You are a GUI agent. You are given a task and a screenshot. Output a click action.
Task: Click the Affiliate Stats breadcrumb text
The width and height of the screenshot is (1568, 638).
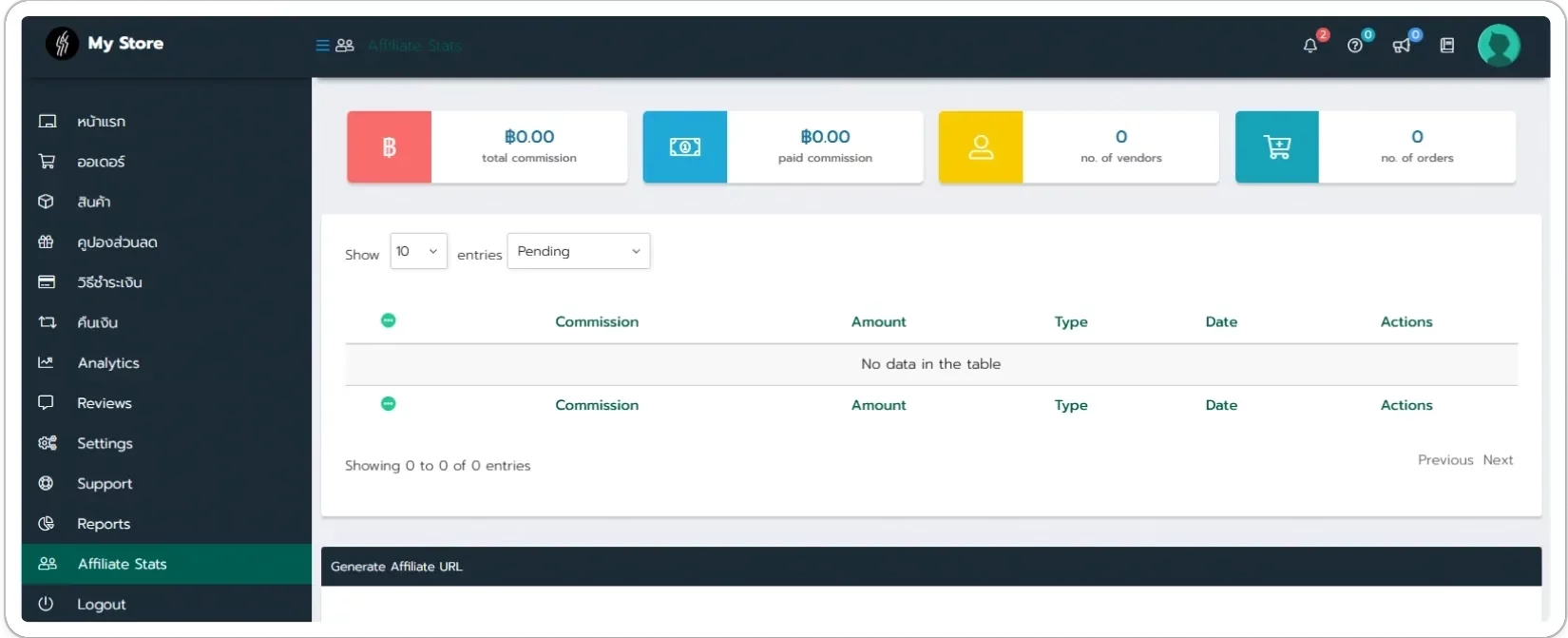[414, 46]
